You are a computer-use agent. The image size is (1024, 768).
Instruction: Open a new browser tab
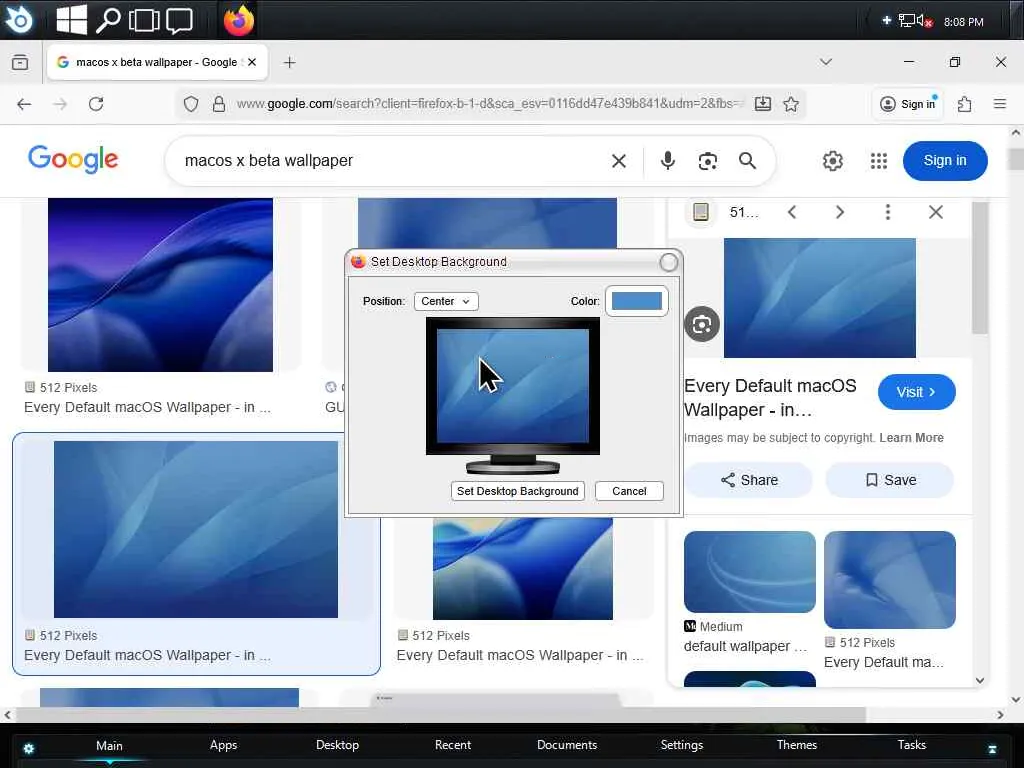(x=289, y=62)
